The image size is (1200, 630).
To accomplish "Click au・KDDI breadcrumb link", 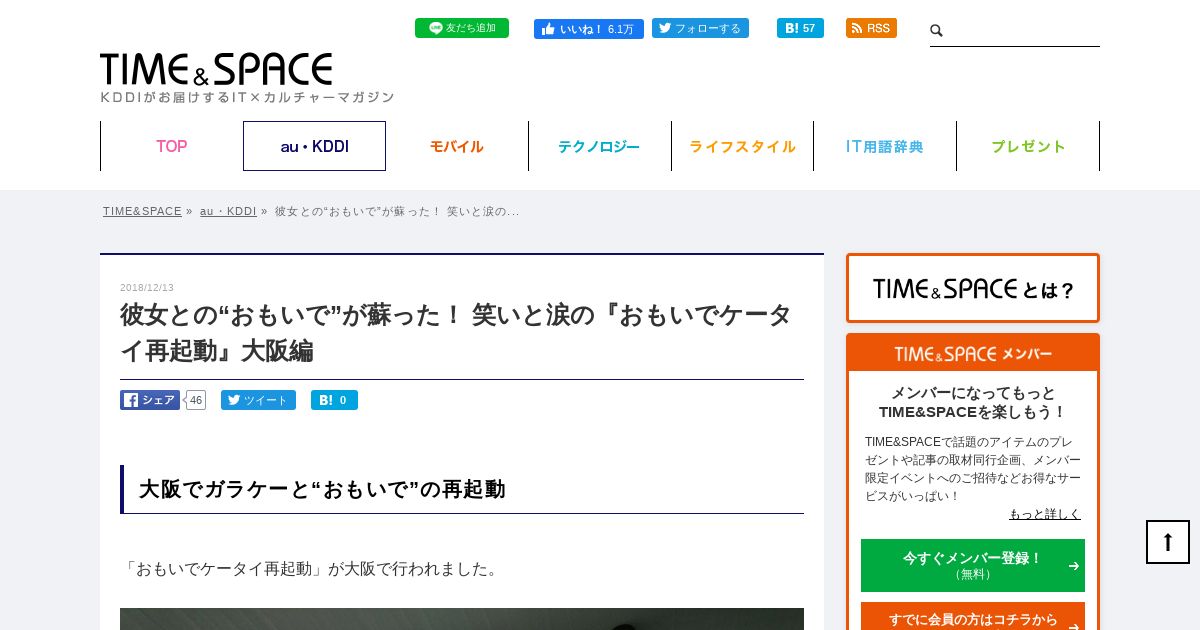I will pyautogui.click(x=228, y=211).
